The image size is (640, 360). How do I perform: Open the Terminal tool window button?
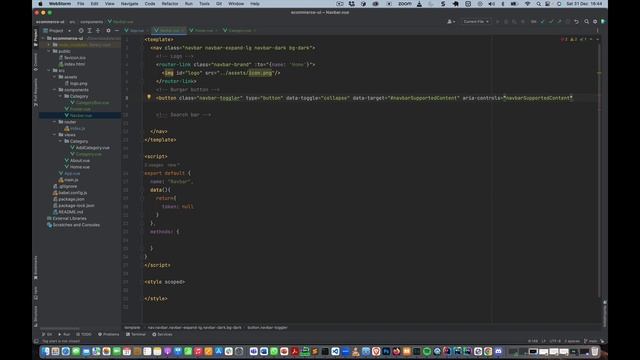(136, 334)
